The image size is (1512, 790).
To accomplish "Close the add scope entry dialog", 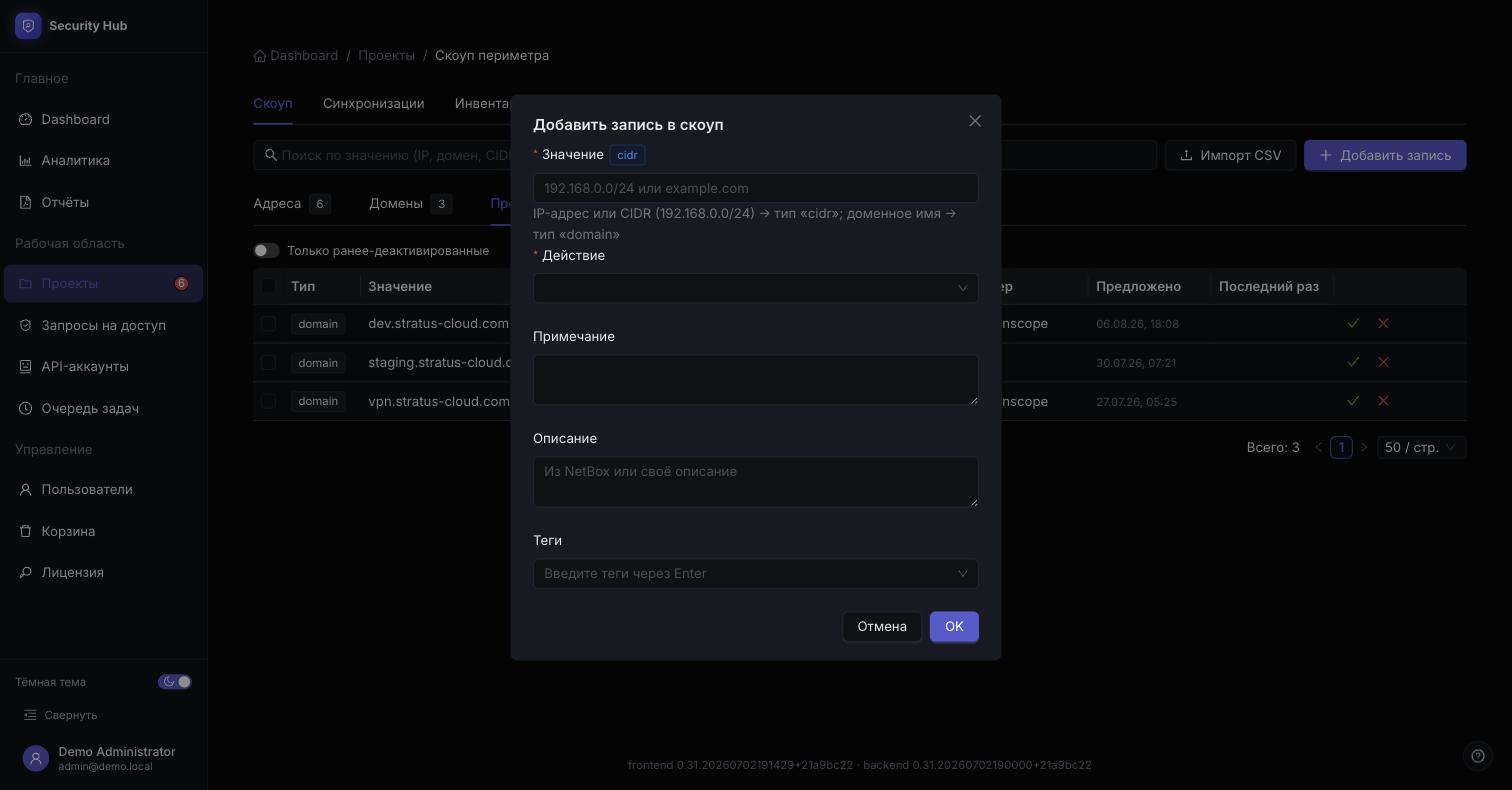I will (975, 121).
